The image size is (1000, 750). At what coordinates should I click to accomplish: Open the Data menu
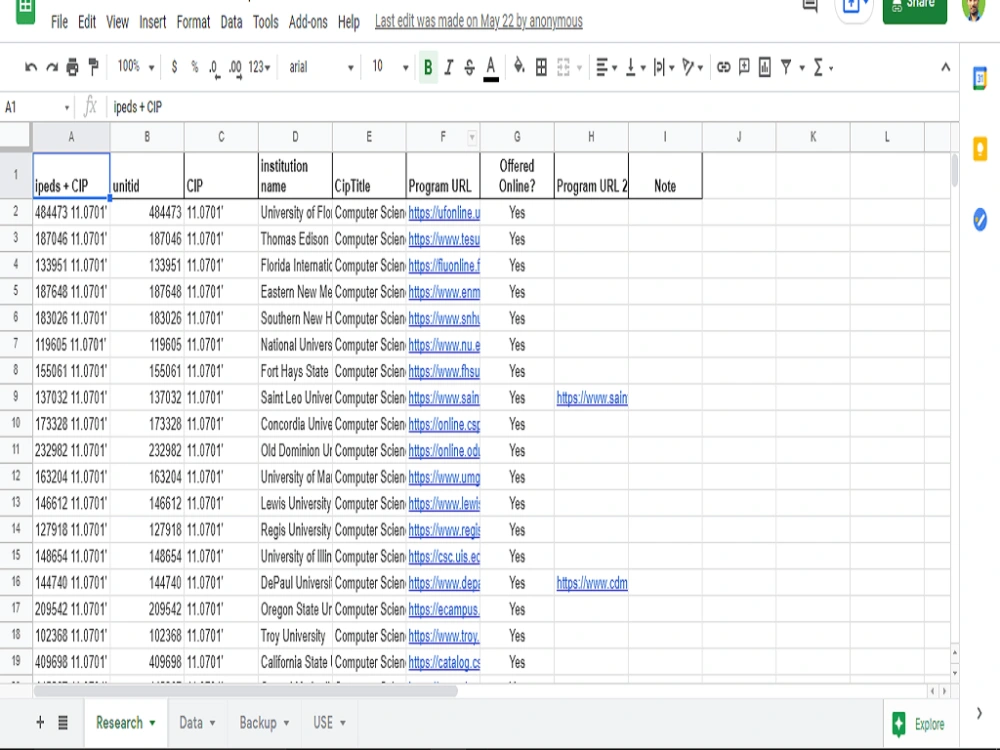(x=232, y=22)
